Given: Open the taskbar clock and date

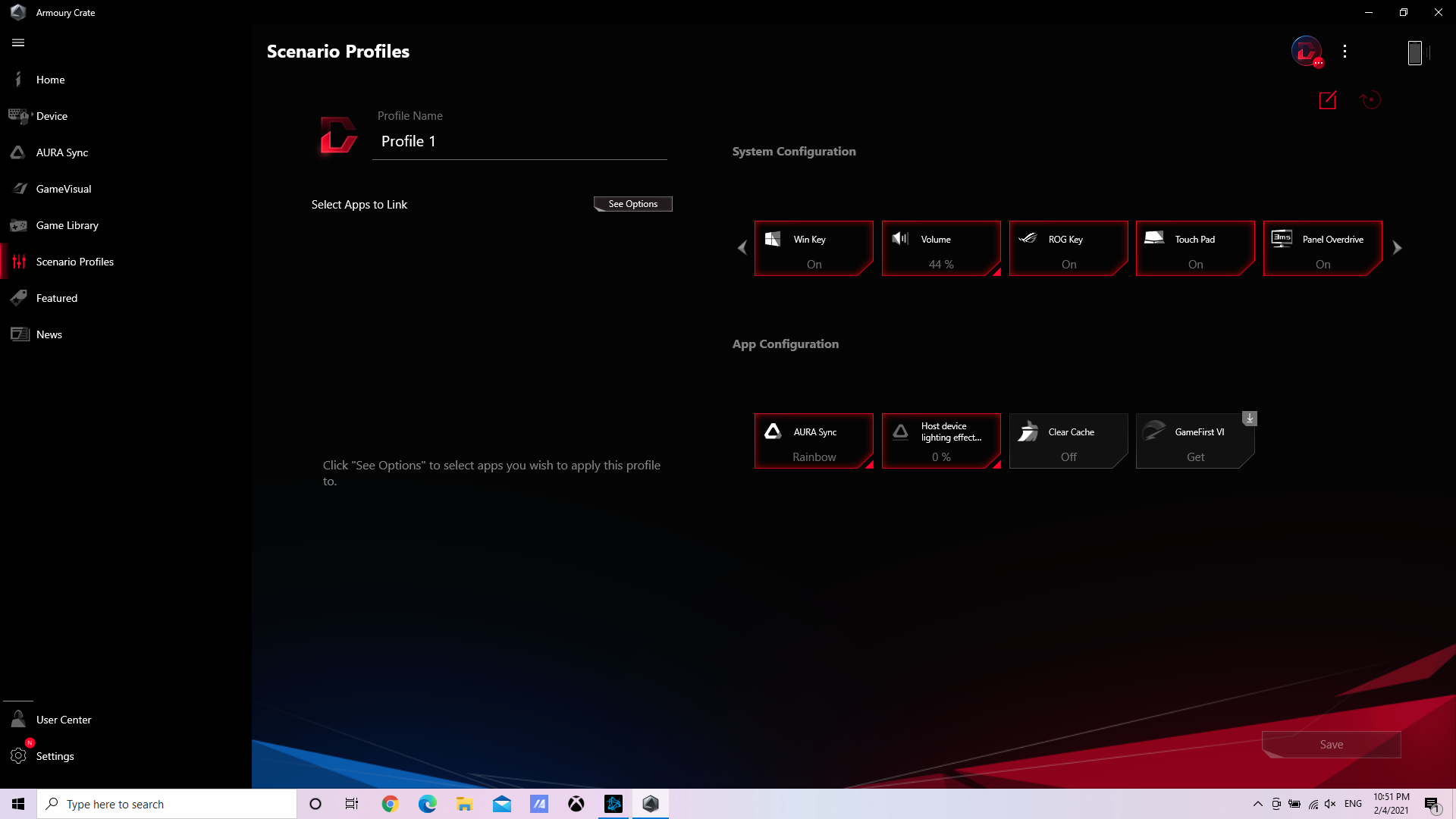Looking at the screenshot, I should 1392,804.
